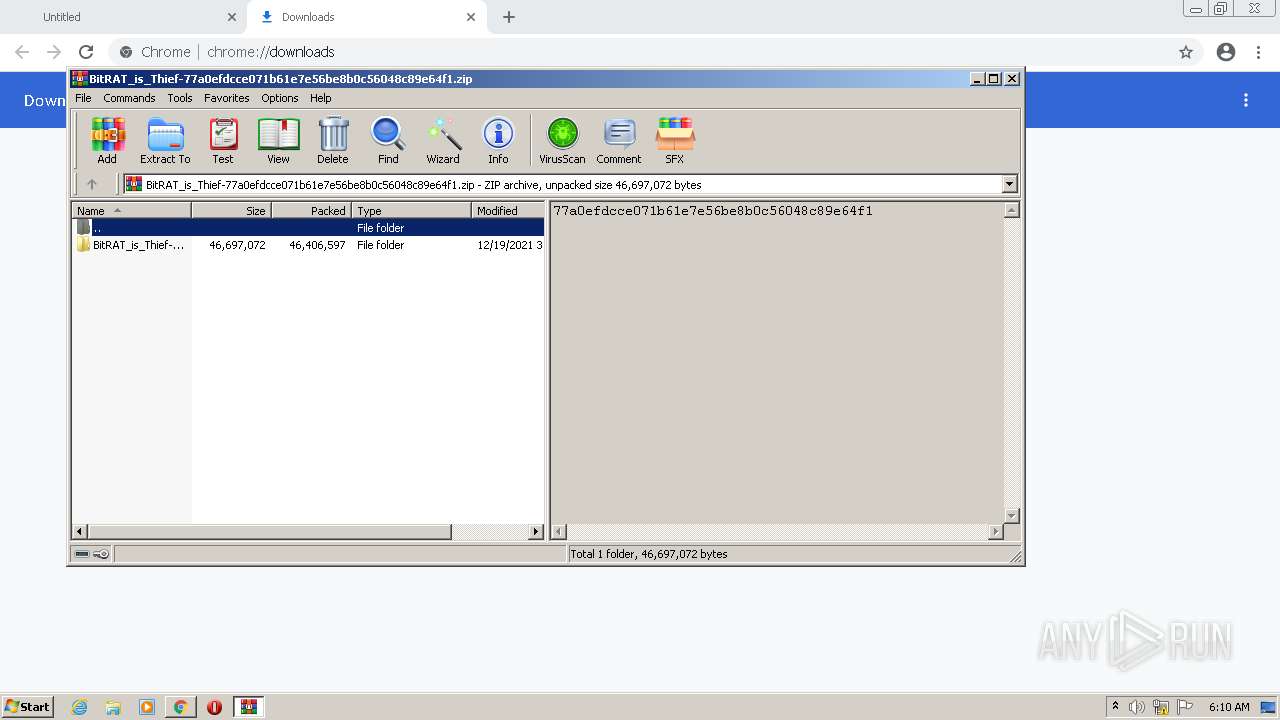
Task: Click the Chrome back arrow
Action: 22,52
